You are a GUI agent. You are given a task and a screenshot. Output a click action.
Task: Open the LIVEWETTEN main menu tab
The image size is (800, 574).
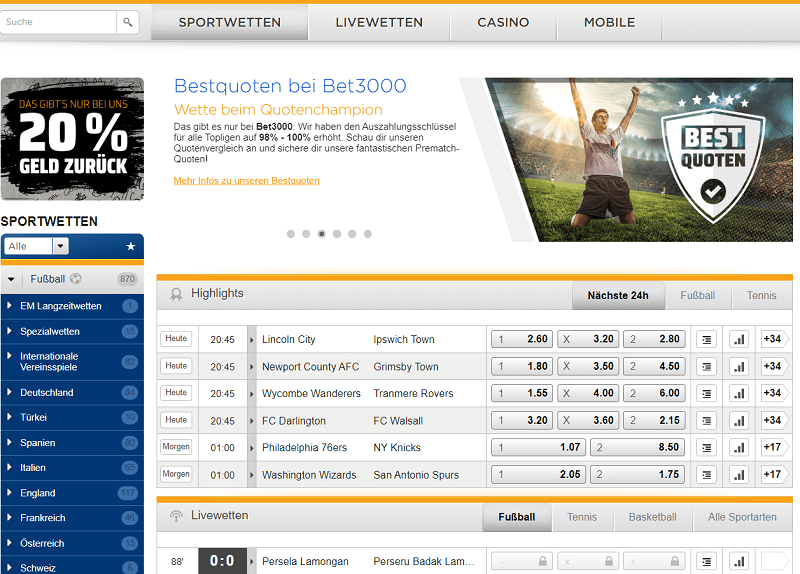point(379,22)
